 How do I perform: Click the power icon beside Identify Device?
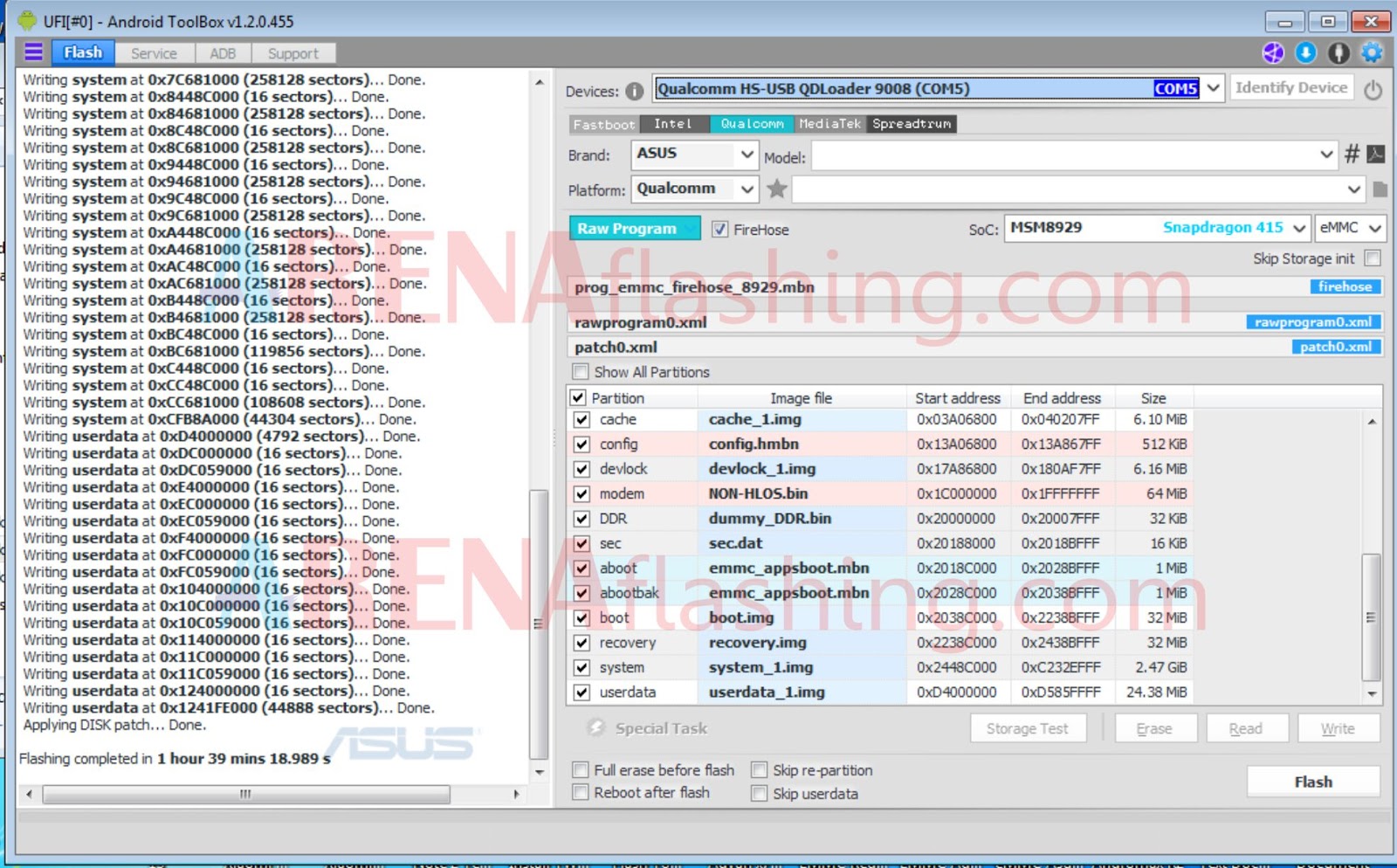point(1373,89)
